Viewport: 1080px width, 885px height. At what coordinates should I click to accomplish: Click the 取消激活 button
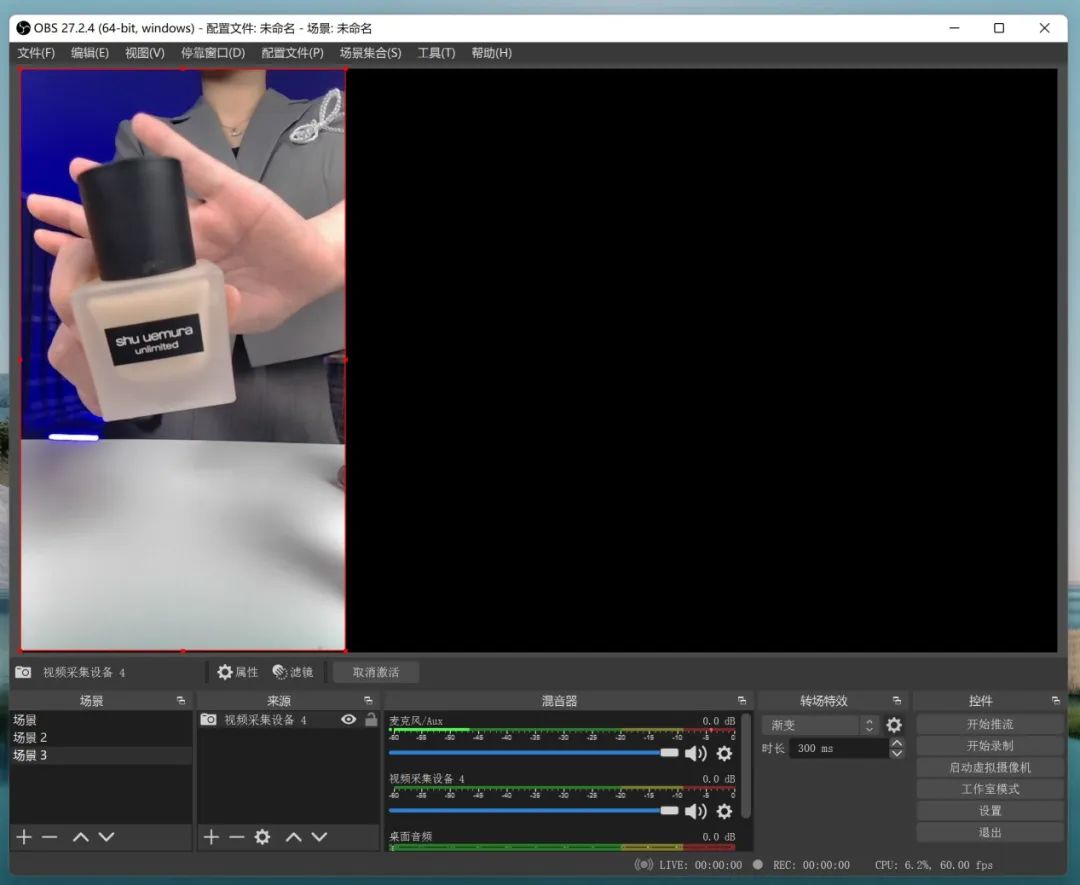tap(375, 672)
